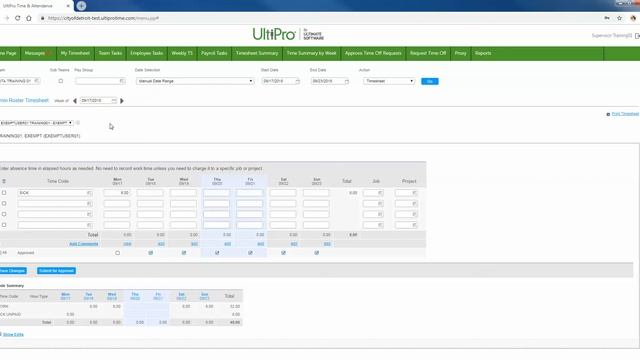Open the Messages tab

(x=38, y=53)
